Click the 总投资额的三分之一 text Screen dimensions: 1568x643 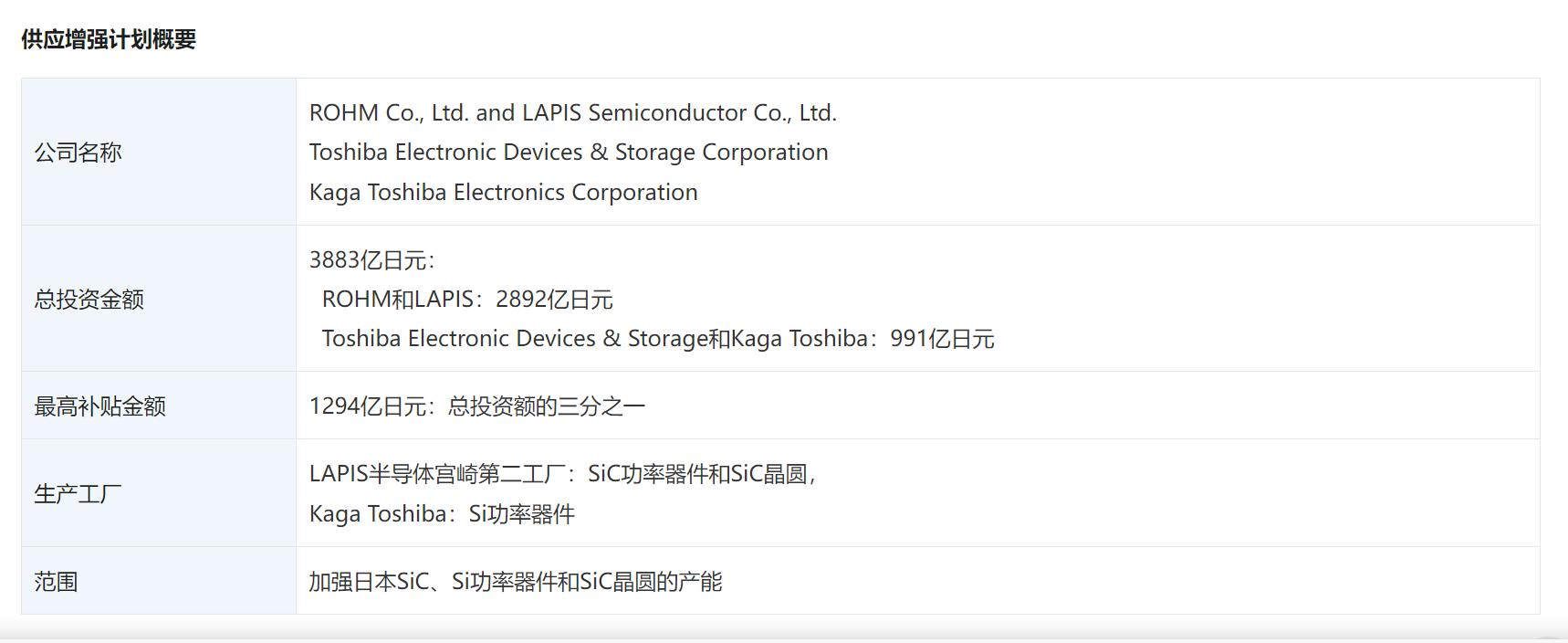click(547, 406)
